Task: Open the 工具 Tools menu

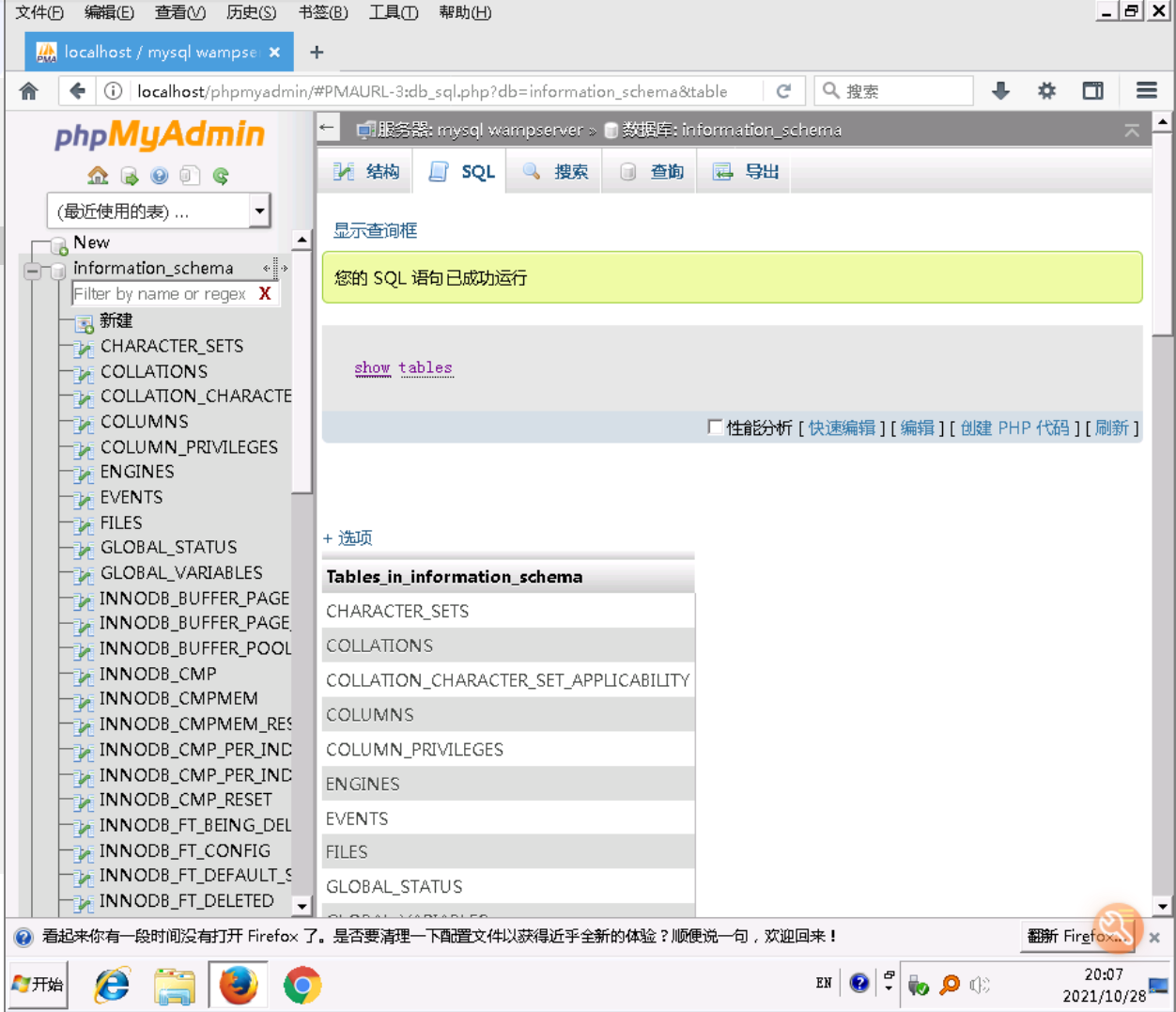Action: 393,12
